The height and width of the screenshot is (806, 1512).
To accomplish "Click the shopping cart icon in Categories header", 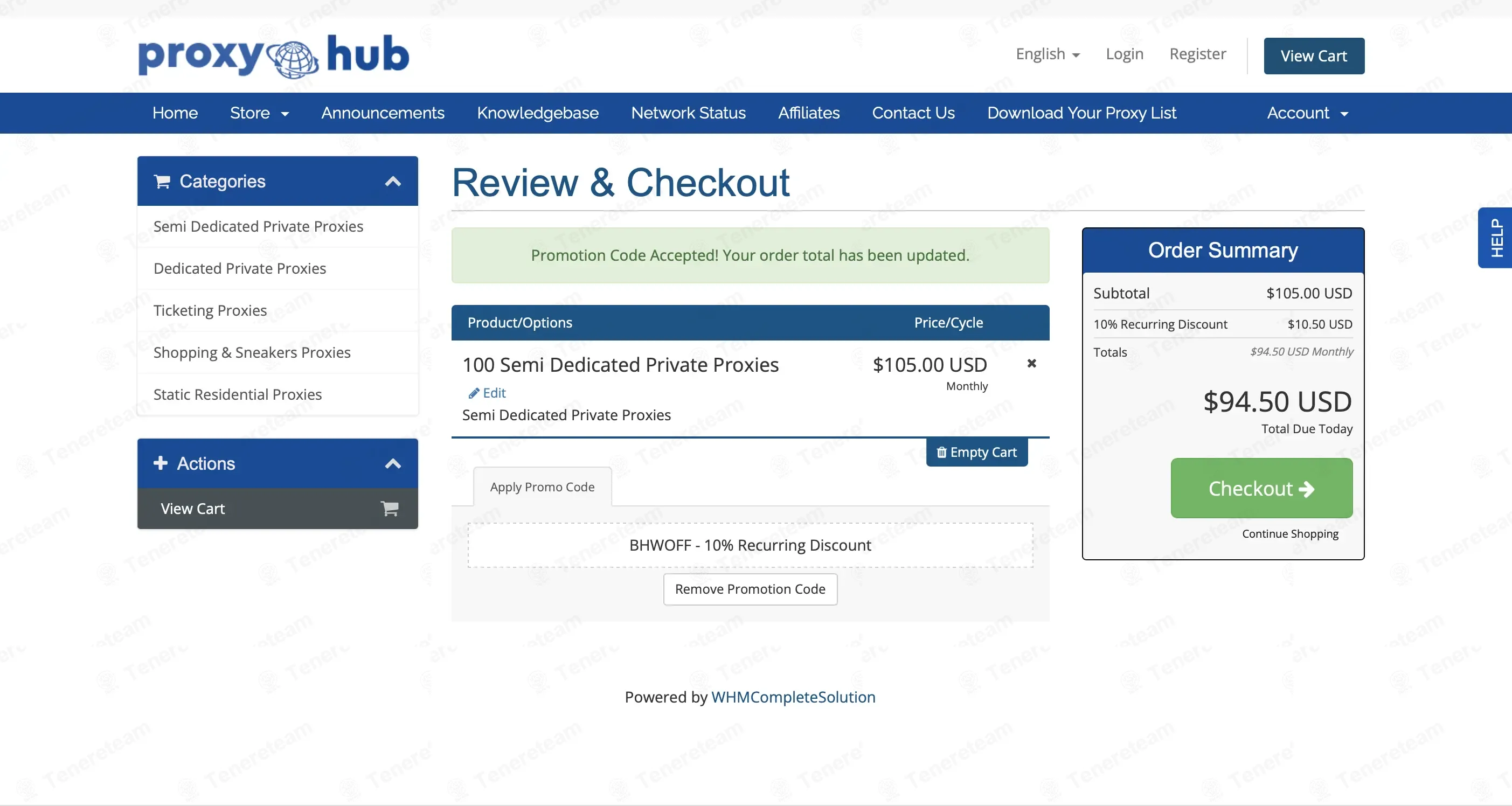I will point(162,182).
